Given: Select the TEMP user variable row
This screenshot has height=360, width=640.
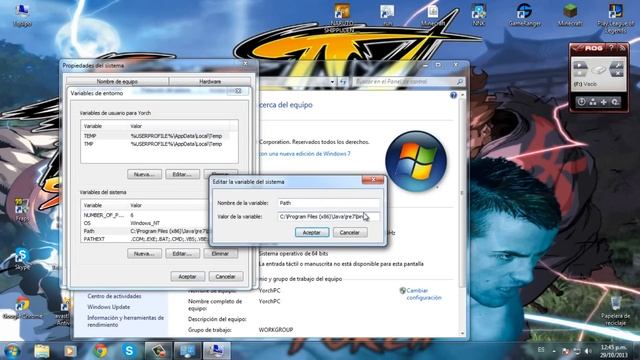Looking at the screenshot, I should tap(159, 136).
